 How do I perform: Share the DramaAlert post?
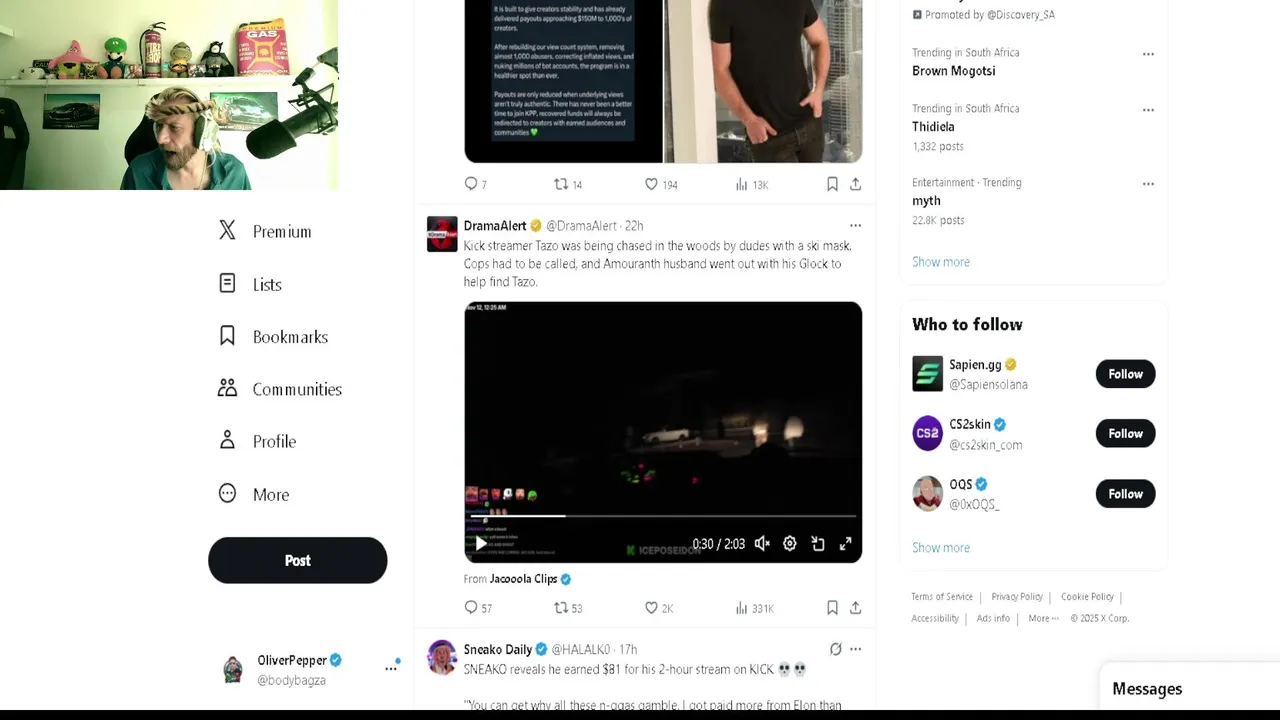[x=856, y=608]
